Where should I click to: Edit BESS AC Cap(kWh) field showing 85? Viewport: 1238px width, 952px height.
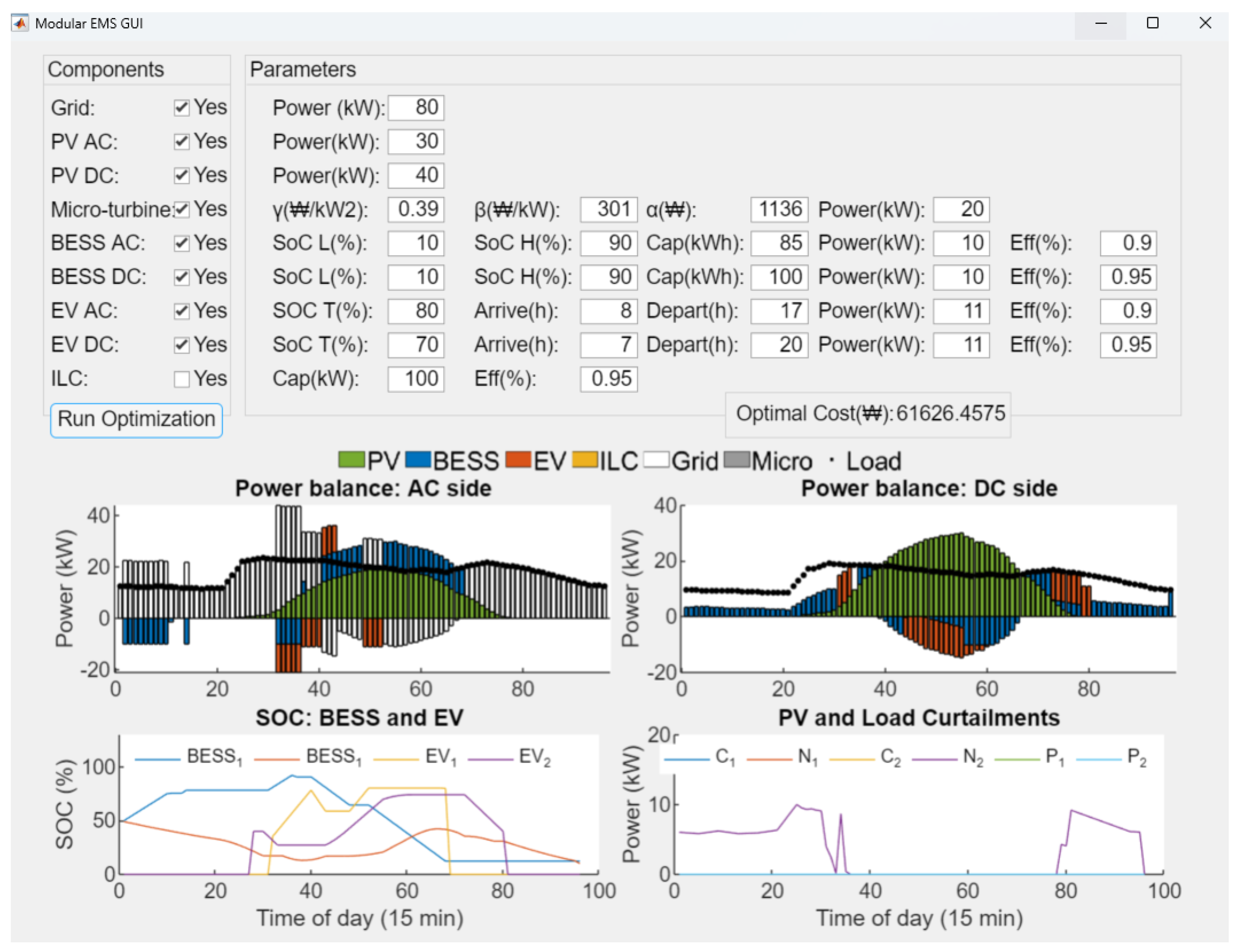pos(780,244)
